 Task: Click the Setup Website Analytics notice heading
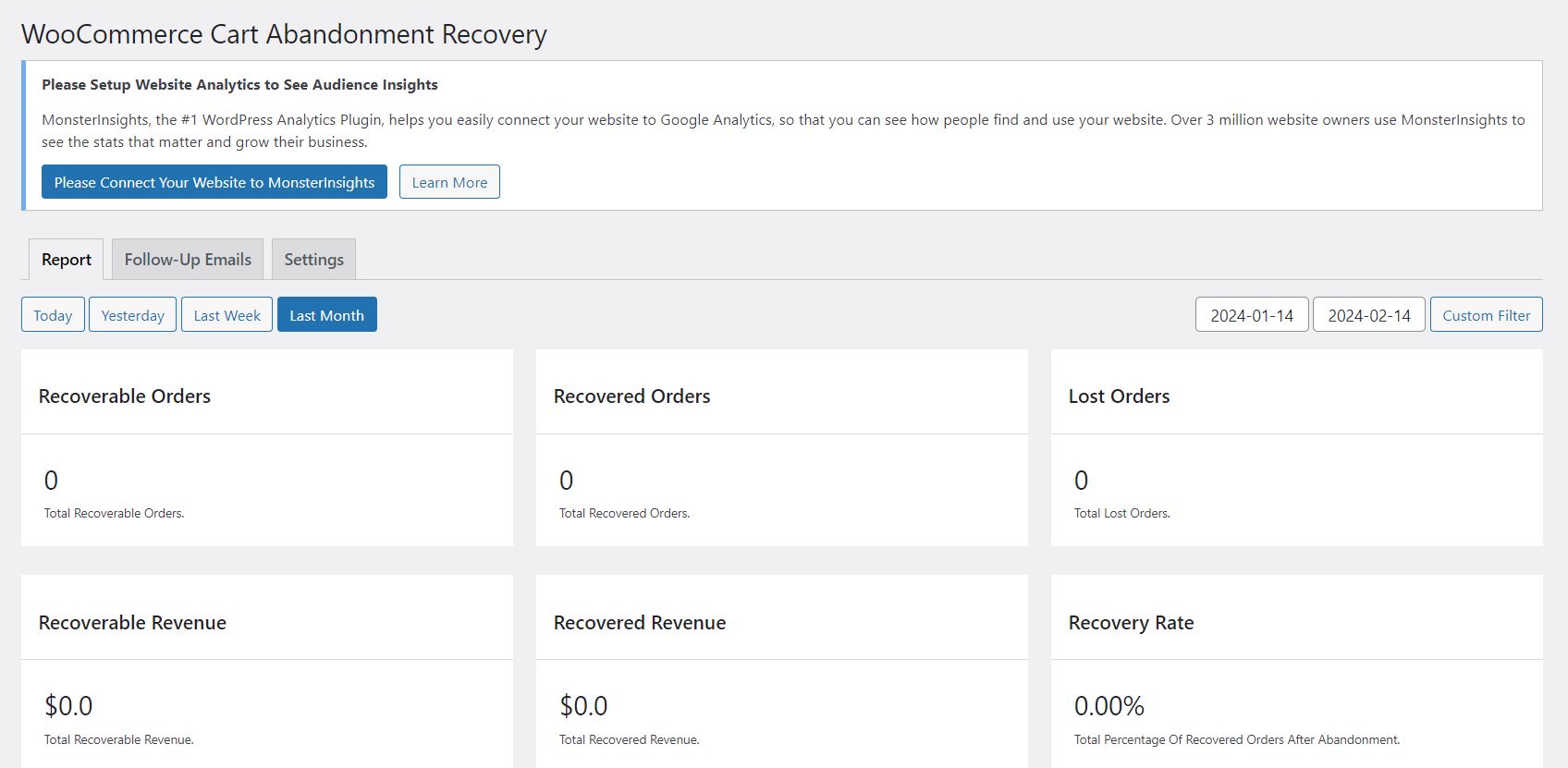point(239,85)
